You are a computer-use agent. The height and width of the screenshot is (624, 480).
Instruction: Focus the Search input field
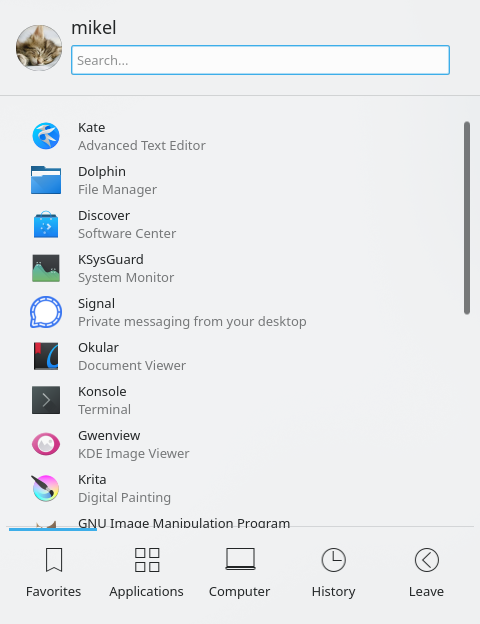click(x=260, y=60)
